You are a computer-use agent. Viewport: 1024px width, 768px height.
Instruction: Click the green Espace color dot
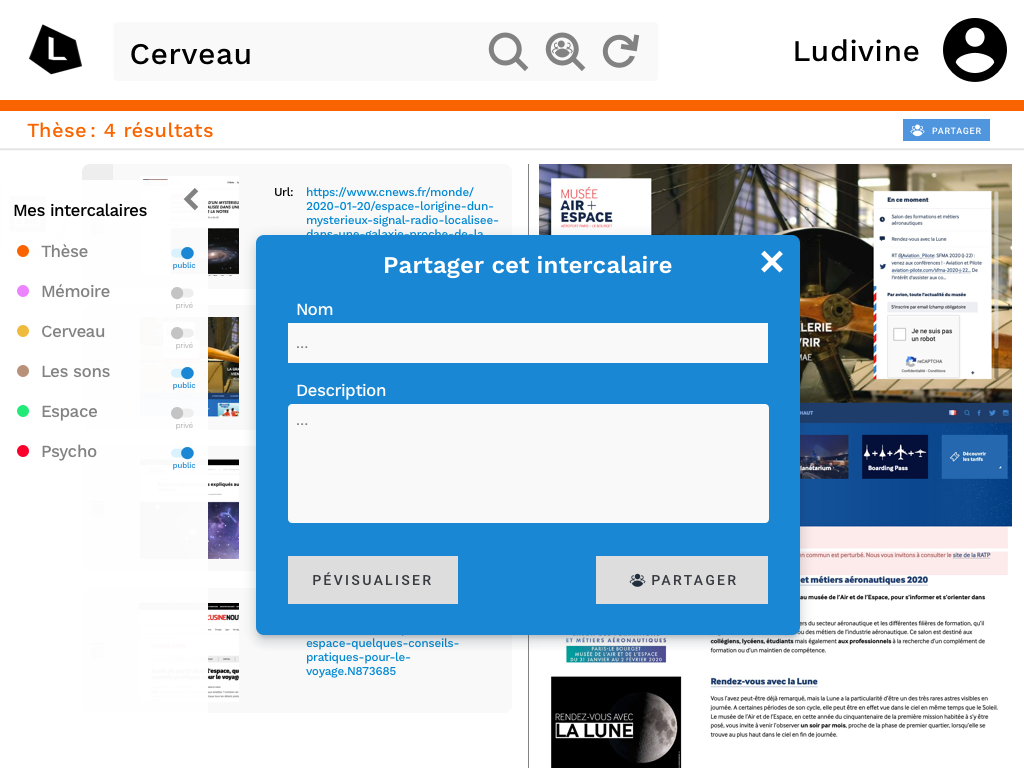click(23, 411)
